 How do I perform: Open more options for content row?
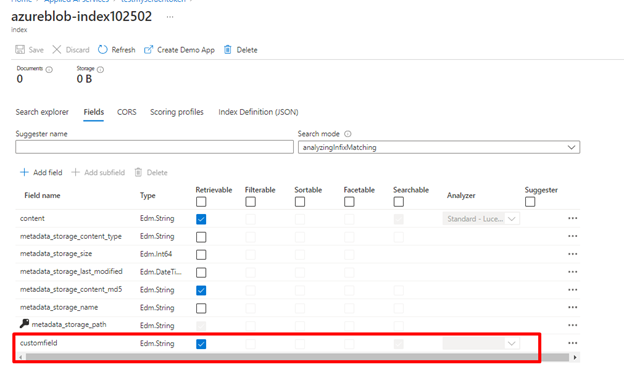point(573,218)
